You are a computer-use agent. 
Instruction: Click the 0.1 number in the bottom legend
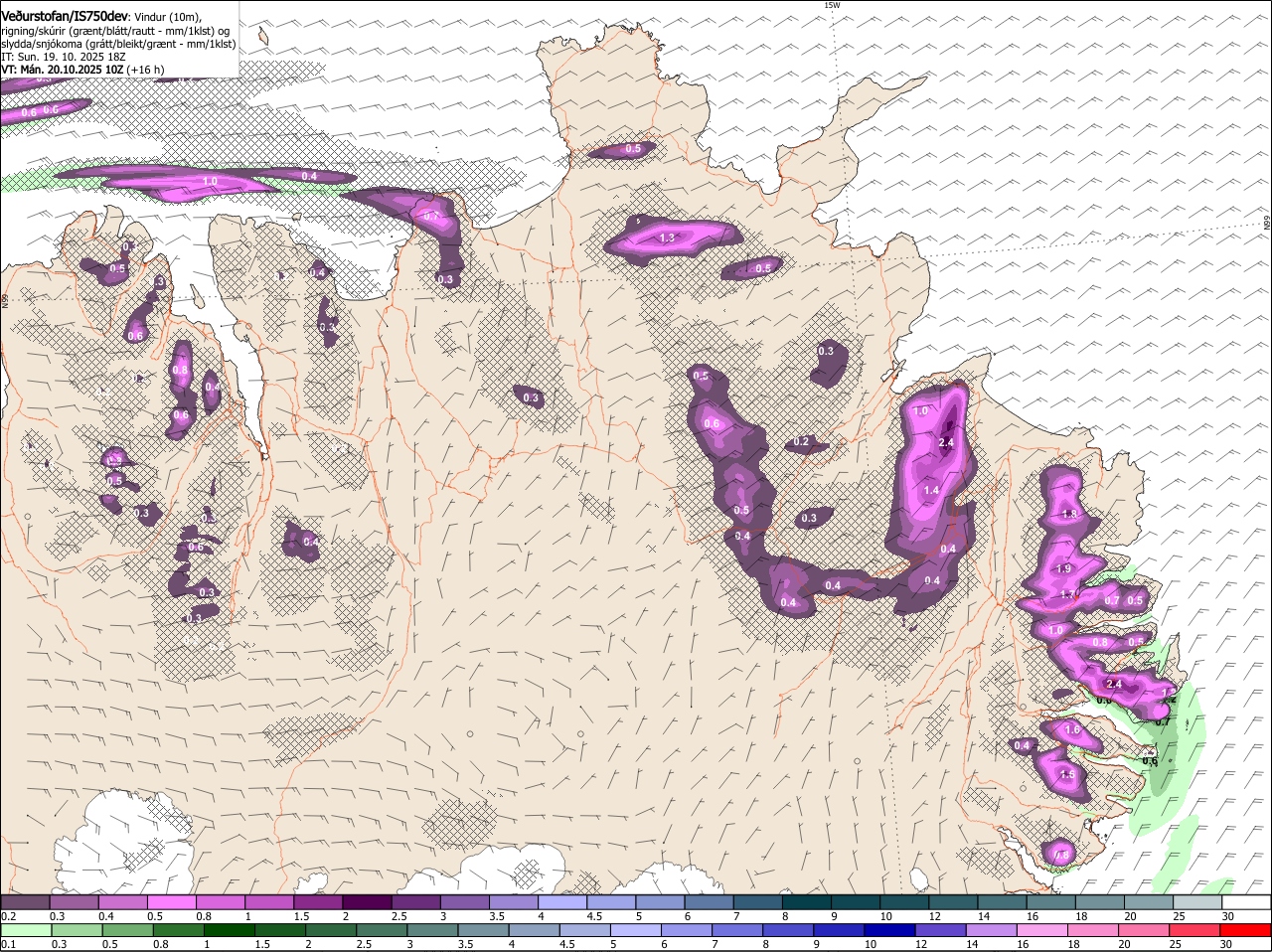9,944
